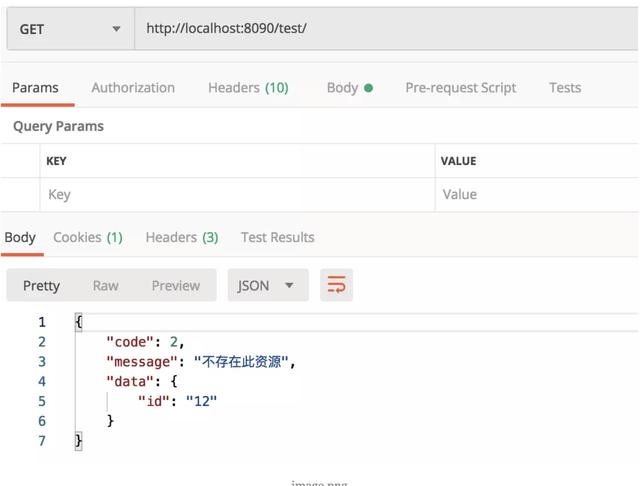Select the response Body tab
This screenshot has height=486, width=640.
[x=20, y=237]
